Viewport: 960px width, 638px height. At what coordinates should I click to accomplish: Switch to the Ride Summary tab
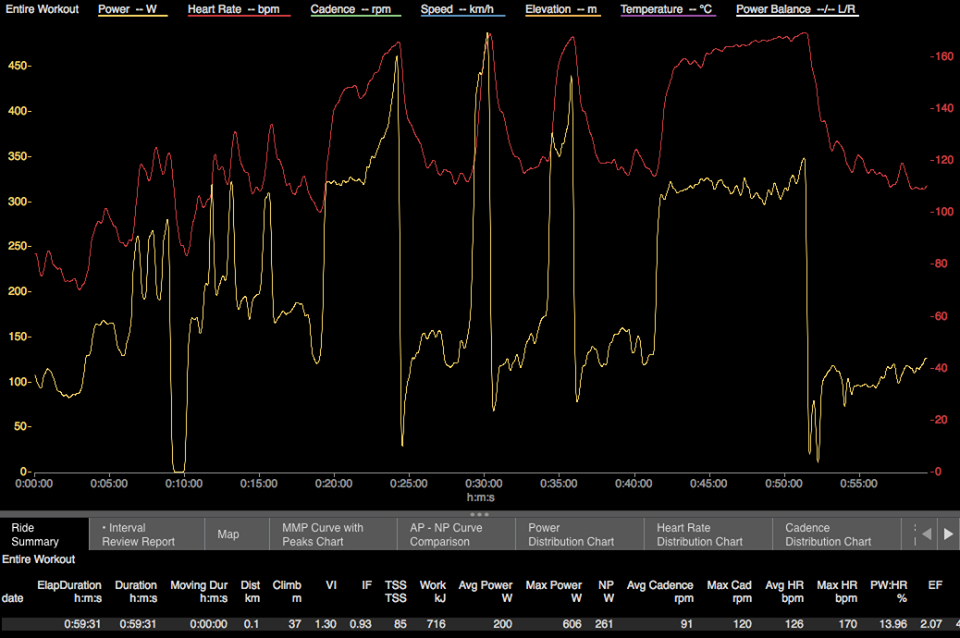[36, 534]
